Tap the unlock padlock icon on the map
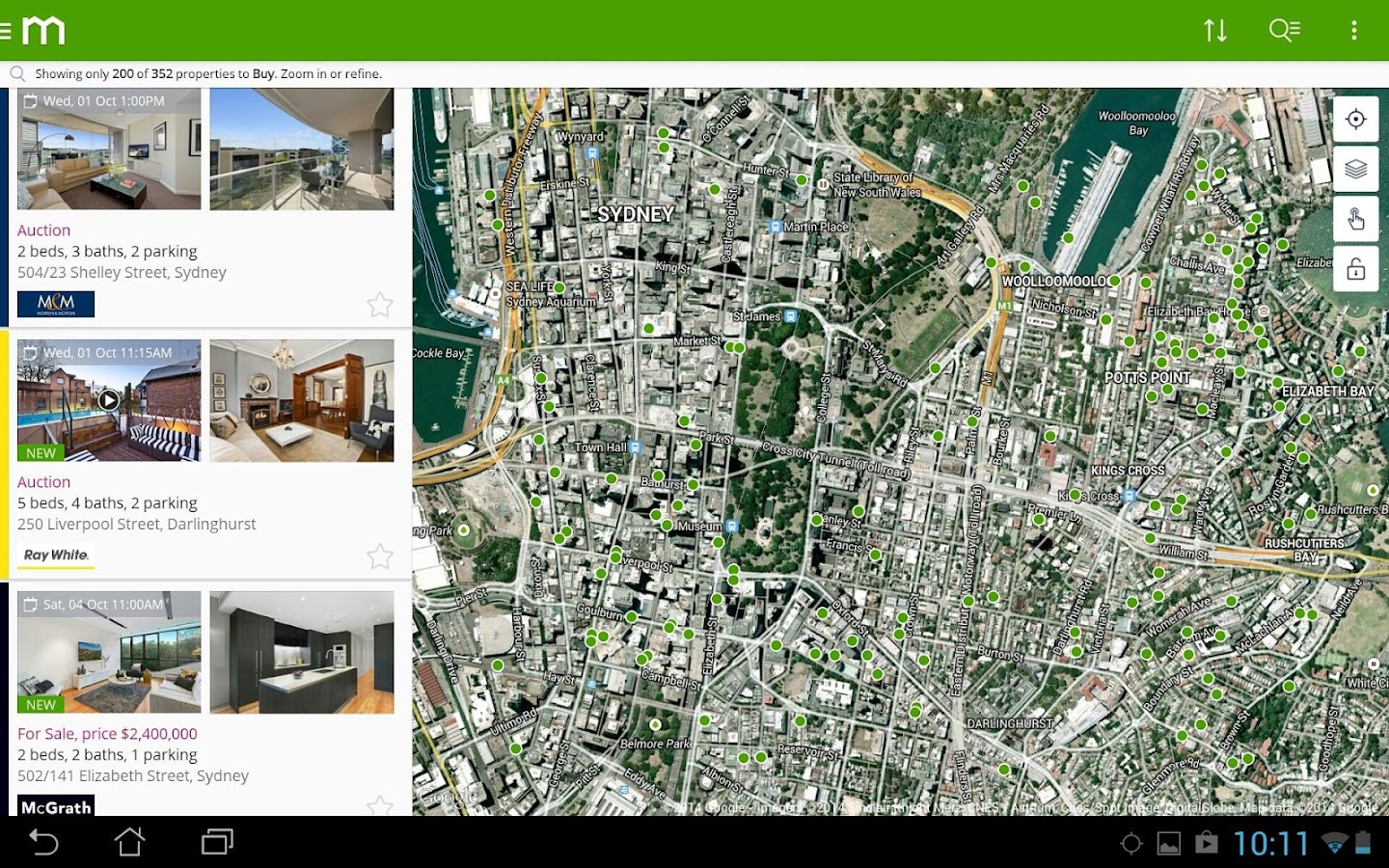 tap(1355, 270)
